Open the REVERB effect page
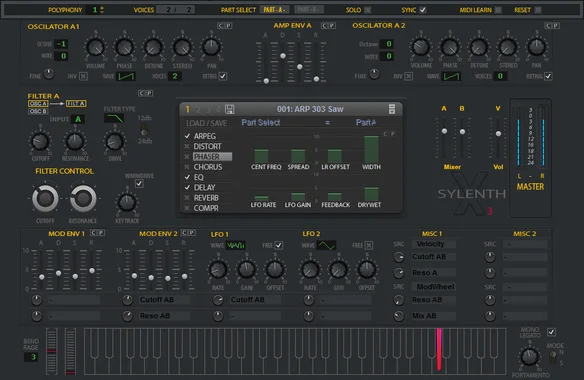584x380 pixels. (x=206, y=198)
